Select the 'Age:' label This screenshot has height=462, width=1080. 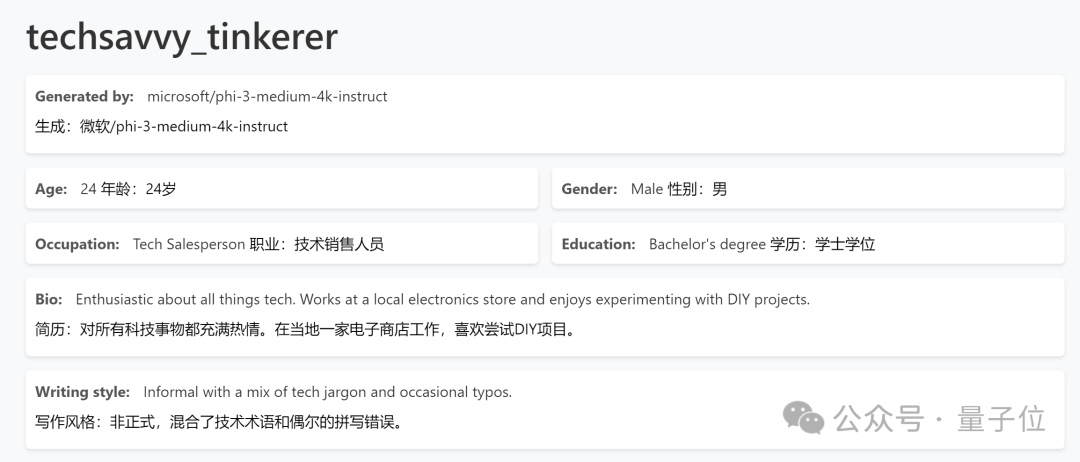52,189
